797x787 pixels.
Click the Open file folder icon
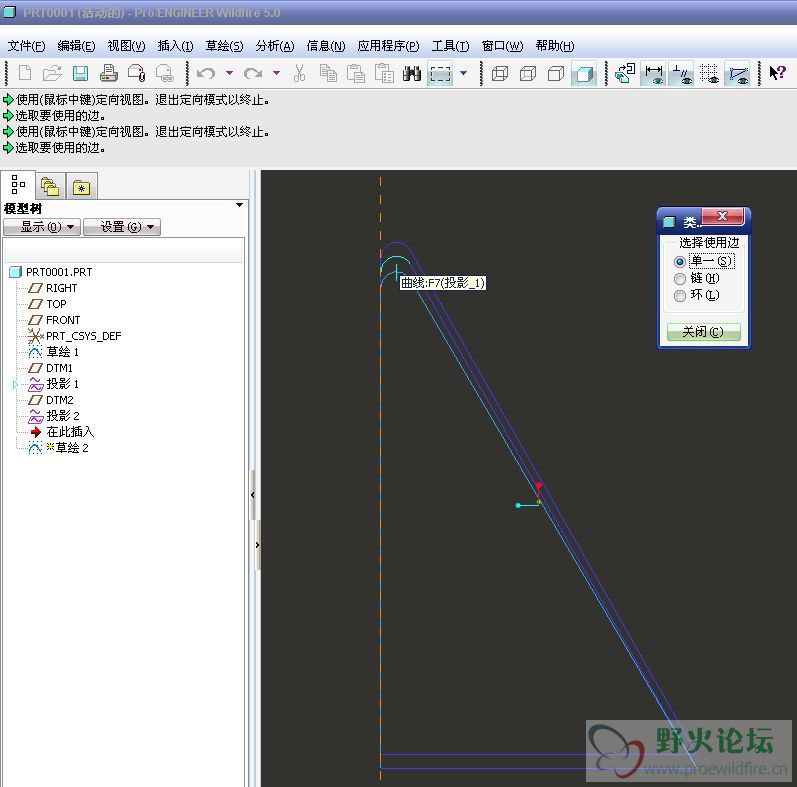[x=52, y=73]
